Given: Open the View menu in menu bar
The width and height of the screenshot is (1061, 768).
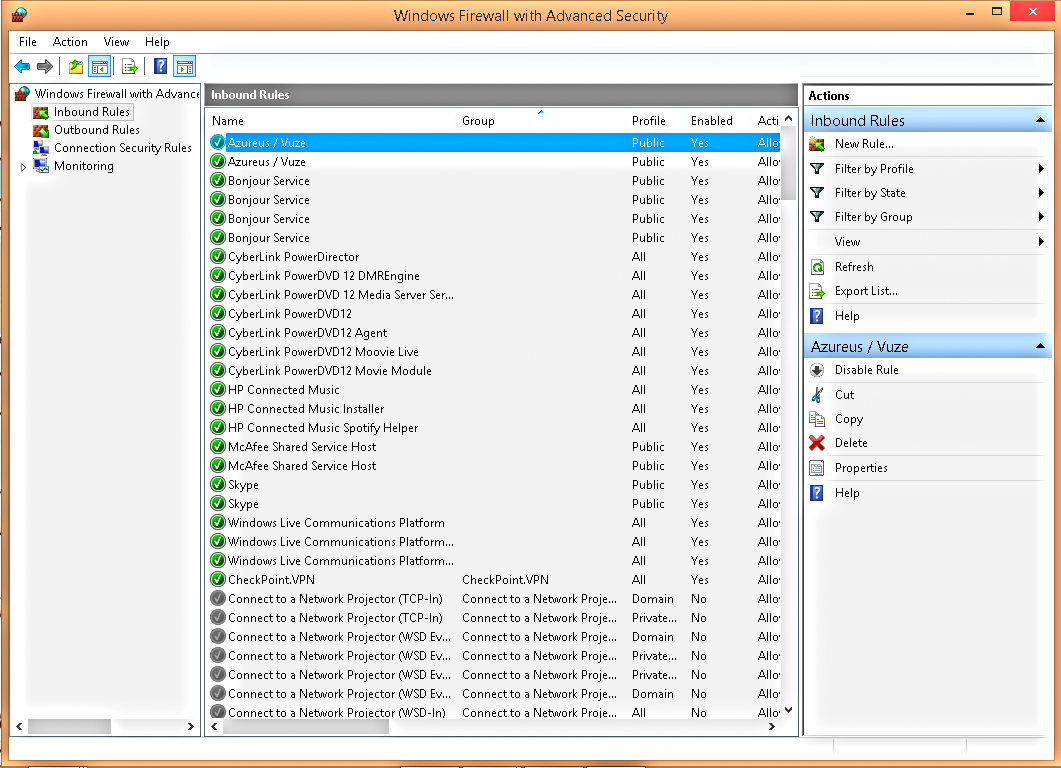Looking at the screenshot, I should 116,42.
